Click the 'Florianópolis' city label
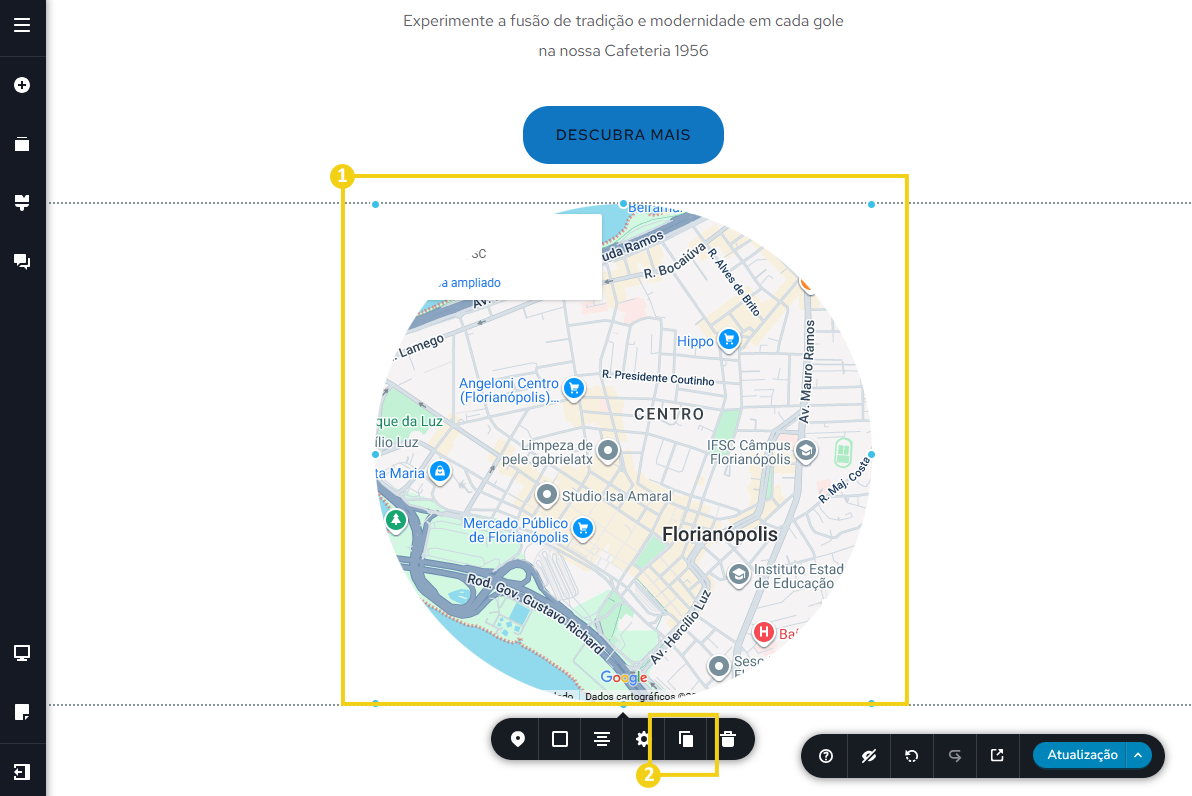Viewport: 1192px width, 796px height. [x=720, y=534]
